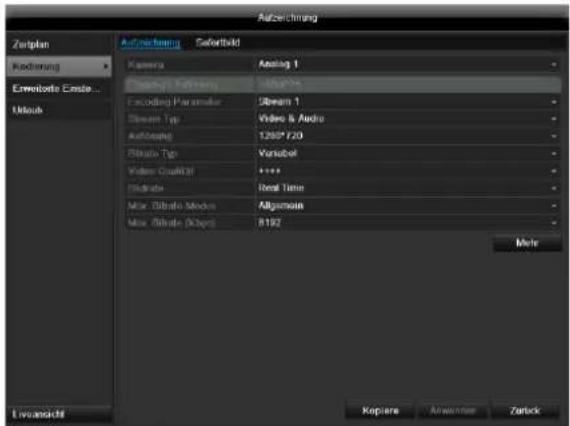Open the Bildrate dropdown showing Real Time
Viewport: 570px width, 426px height.
click(408, 188)
